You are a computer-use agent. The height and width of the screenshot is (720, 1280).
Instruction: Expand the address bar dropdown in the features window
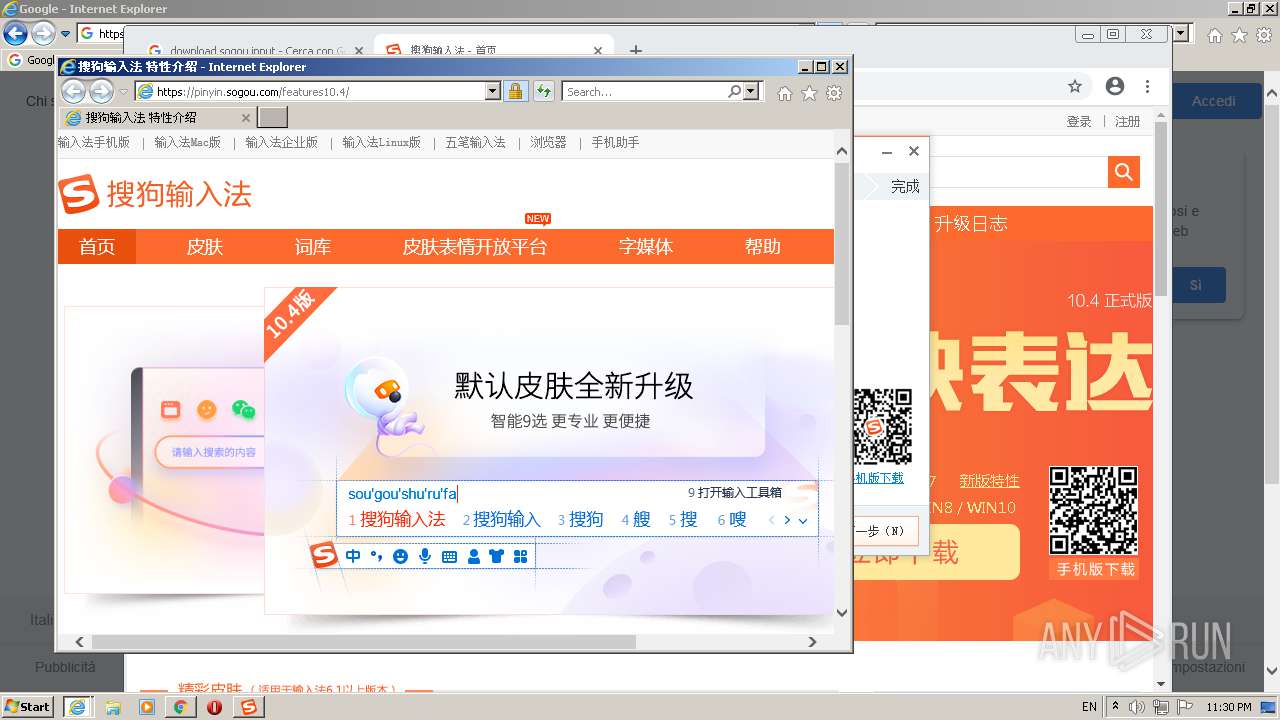point(492,91)
